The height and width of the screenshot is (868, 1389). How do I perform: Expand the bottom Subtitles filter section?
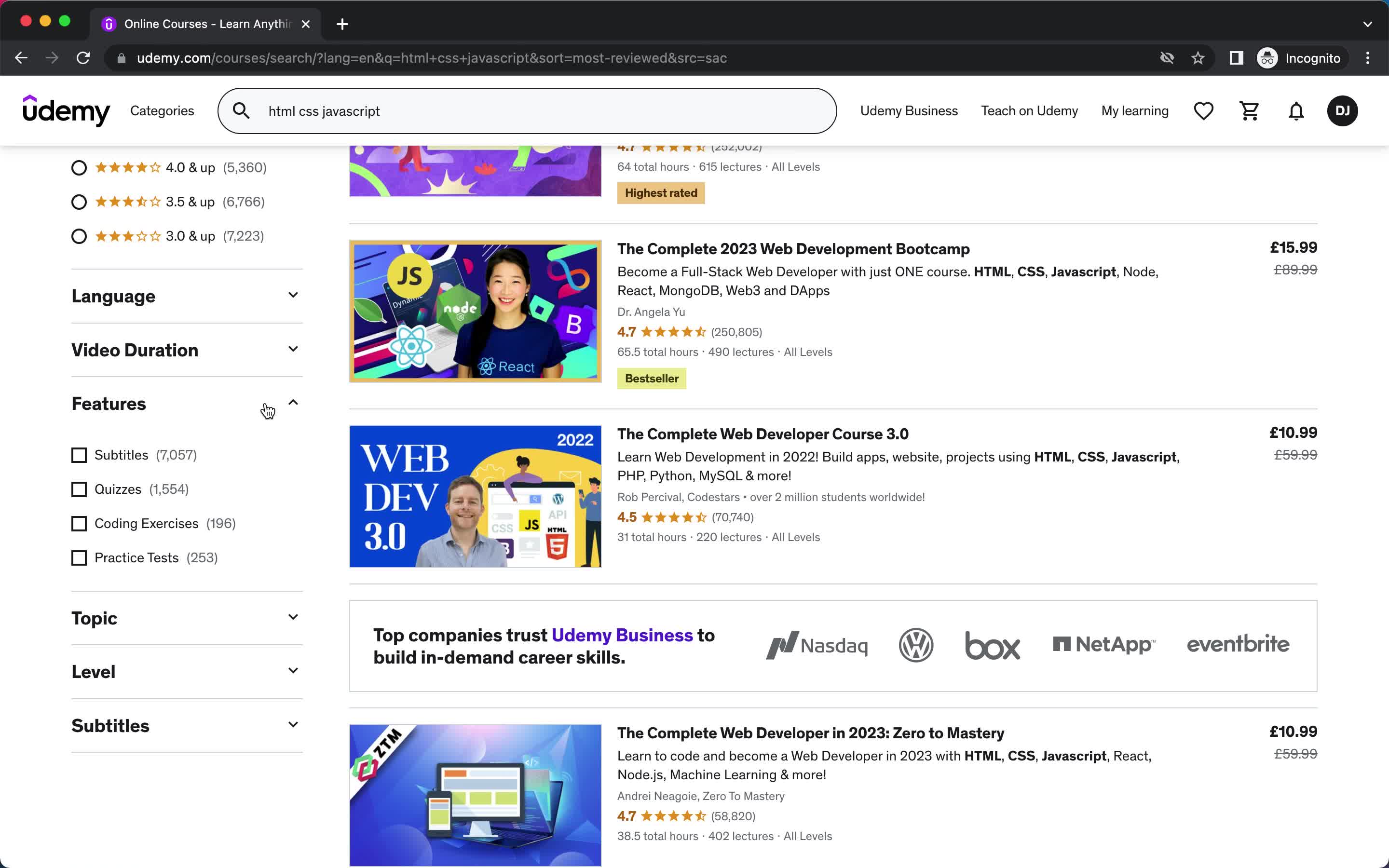pyautogui.click(x=187, y=726)
